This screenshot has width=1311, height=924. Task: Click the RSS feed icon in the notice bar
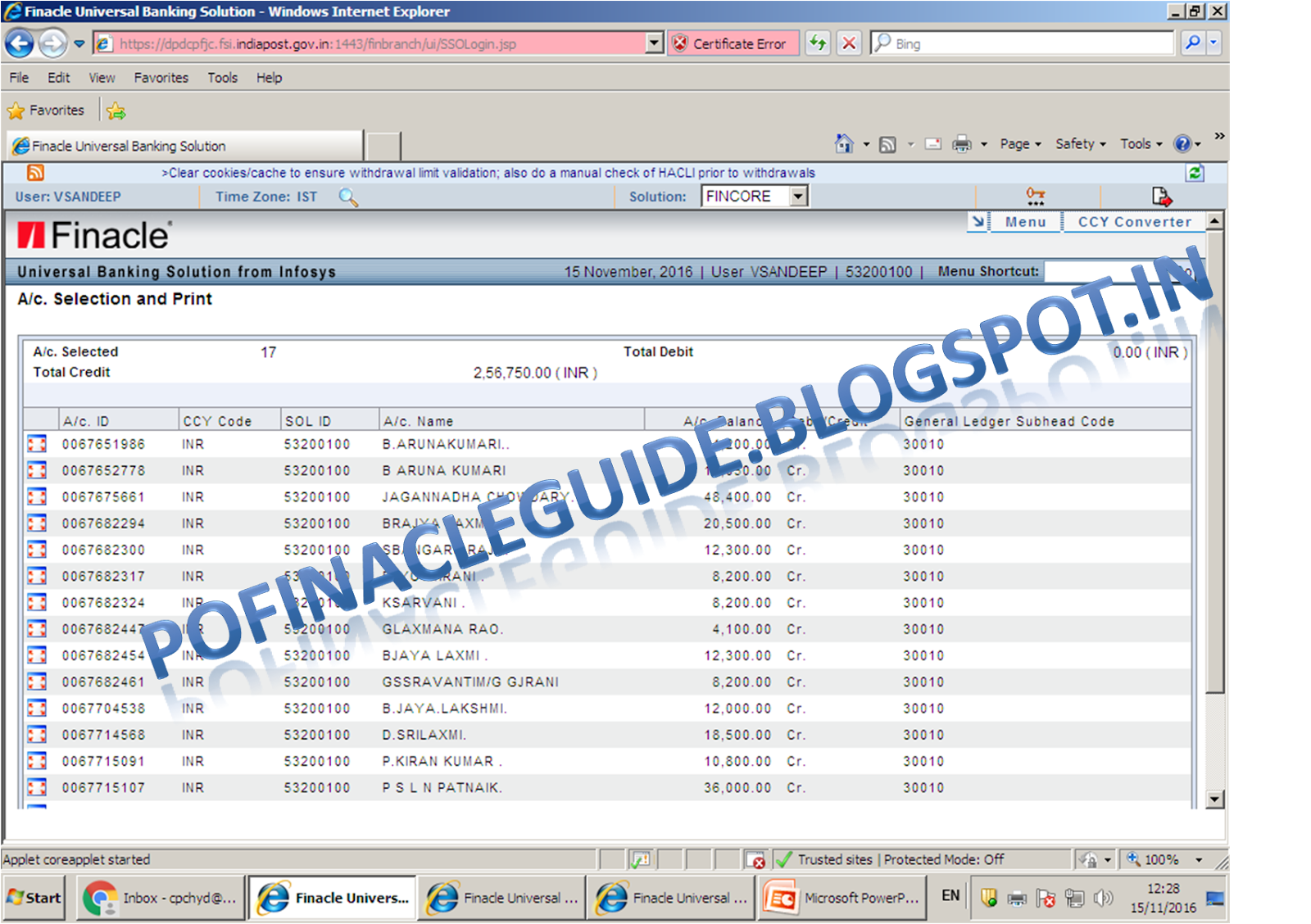[34, 173]
